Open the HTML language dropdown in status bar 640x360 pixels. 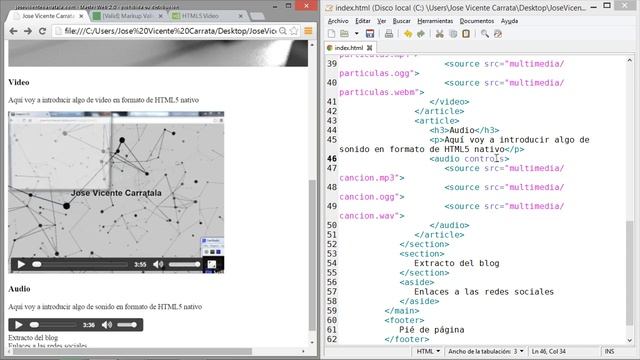[x=428, y=351]
